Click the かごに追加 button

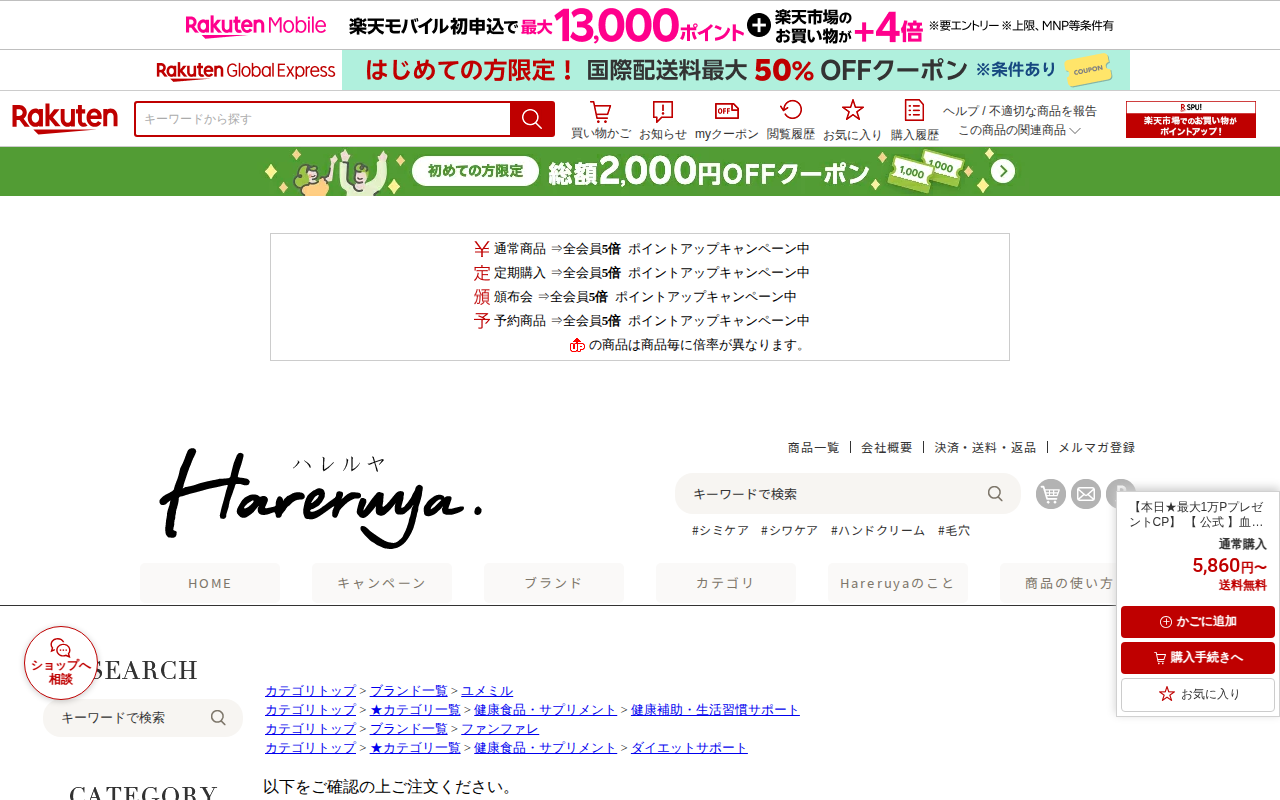tap(1198, 622)
